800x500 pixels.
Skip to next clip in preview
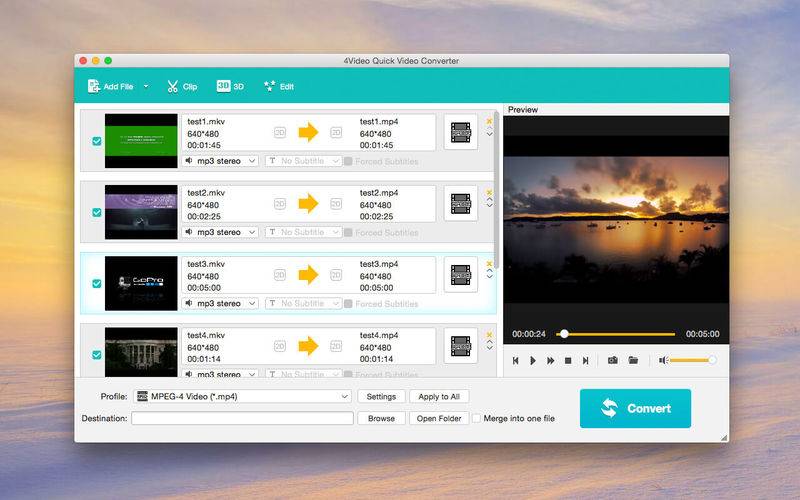coord(586,361)
